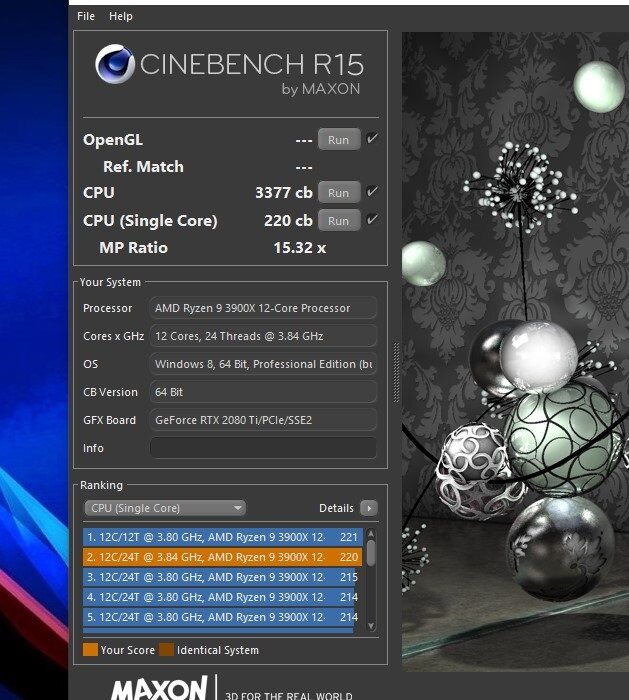Click the rendered scene preview image
Screen dimensions: 629x700
(x=515, y=351)
